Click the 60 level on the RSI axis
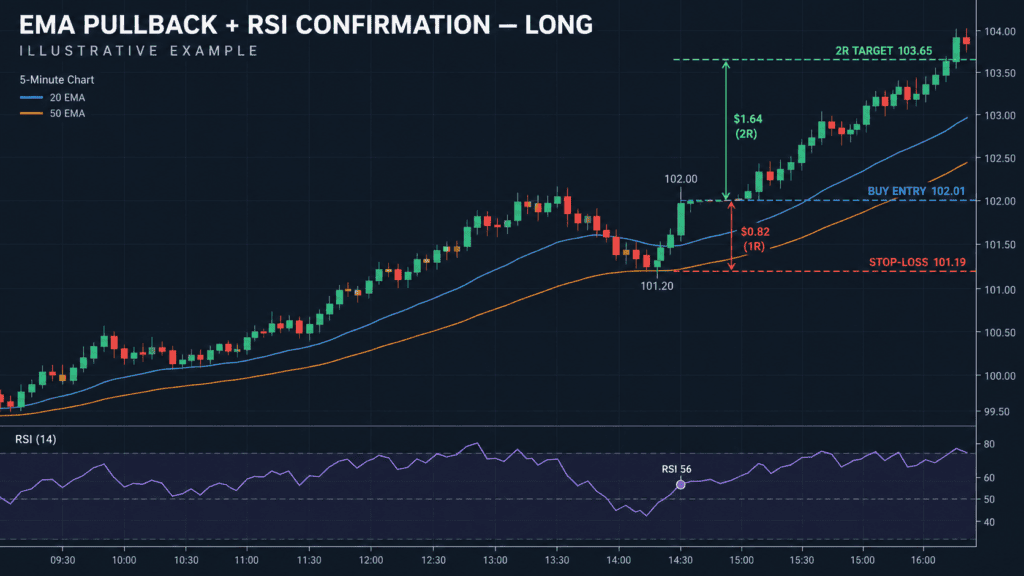 tap(989, 478)
